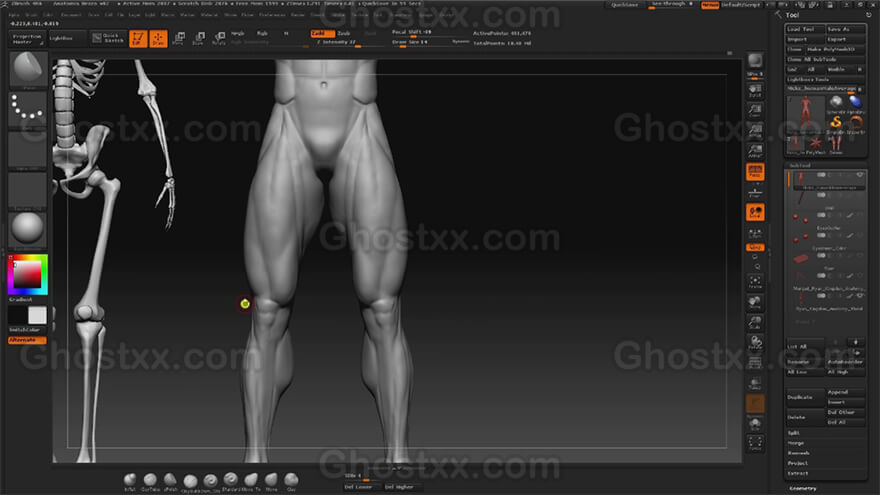Toggle the Transp transparency icon

(755, 384)
